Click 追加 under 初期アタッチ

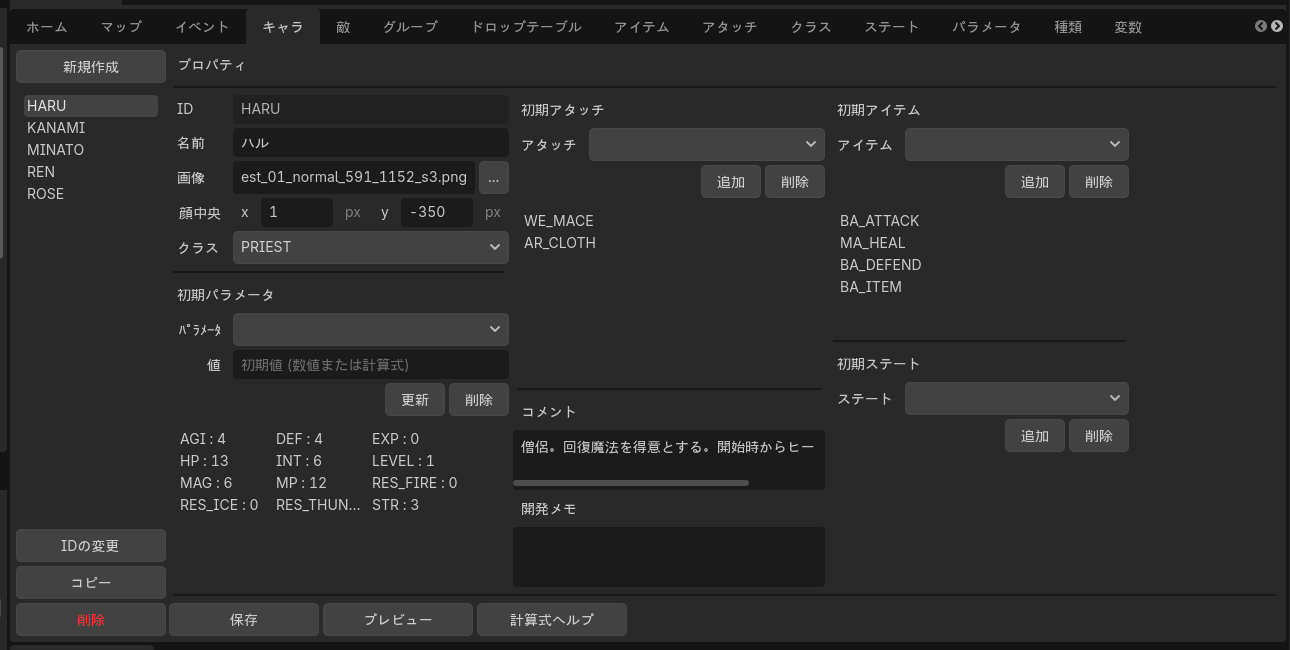(731, 182)
